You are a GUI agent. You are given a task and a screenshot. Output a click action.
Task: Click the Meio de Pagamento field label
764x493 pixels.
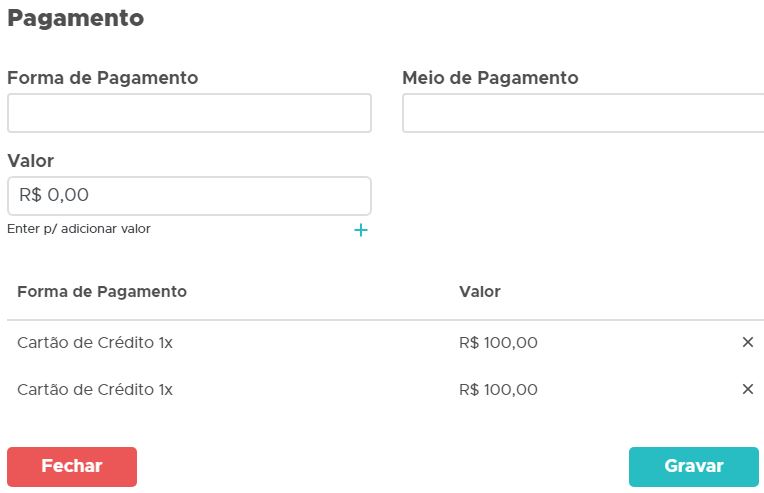490,78
